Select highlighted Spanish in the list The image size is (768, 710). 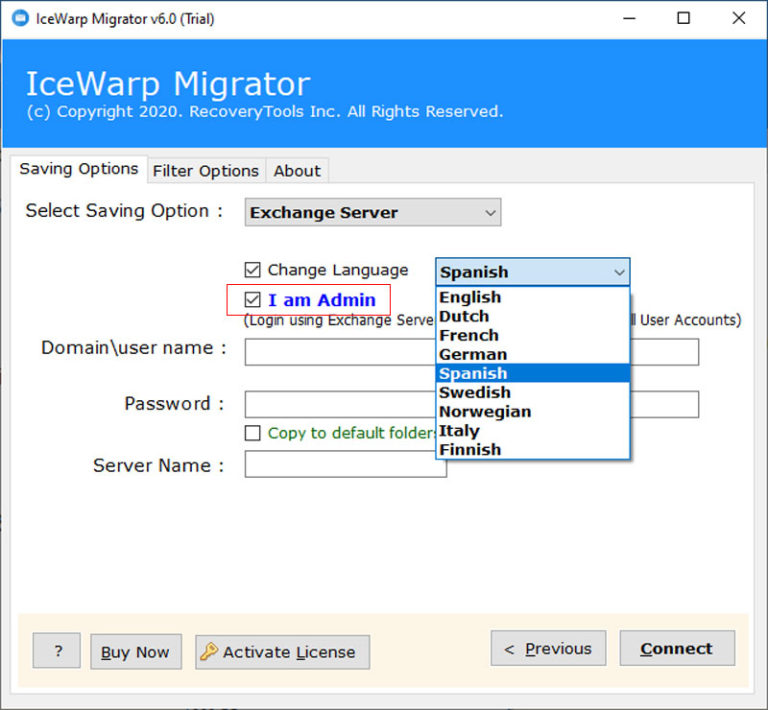(x=532, y=373)
